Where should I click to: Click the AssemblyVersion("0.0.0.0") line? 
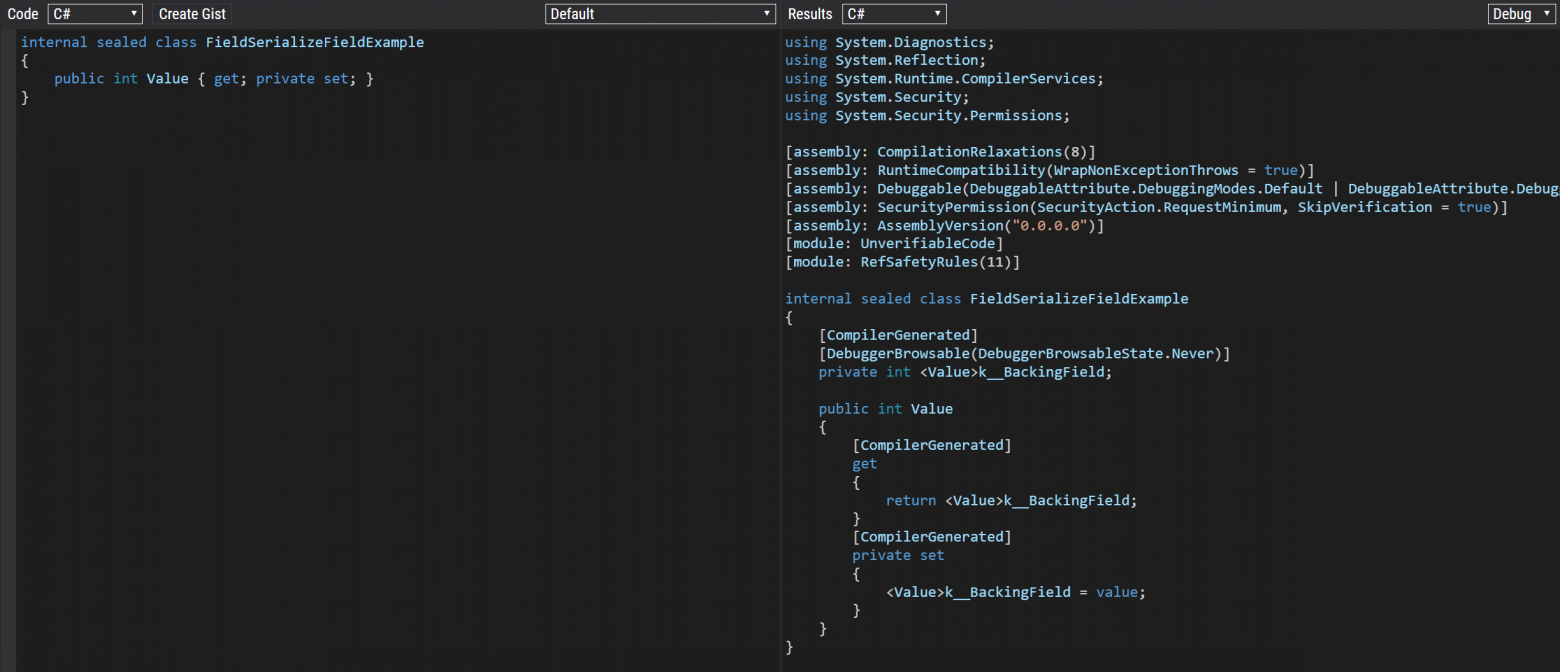(944, 226)
